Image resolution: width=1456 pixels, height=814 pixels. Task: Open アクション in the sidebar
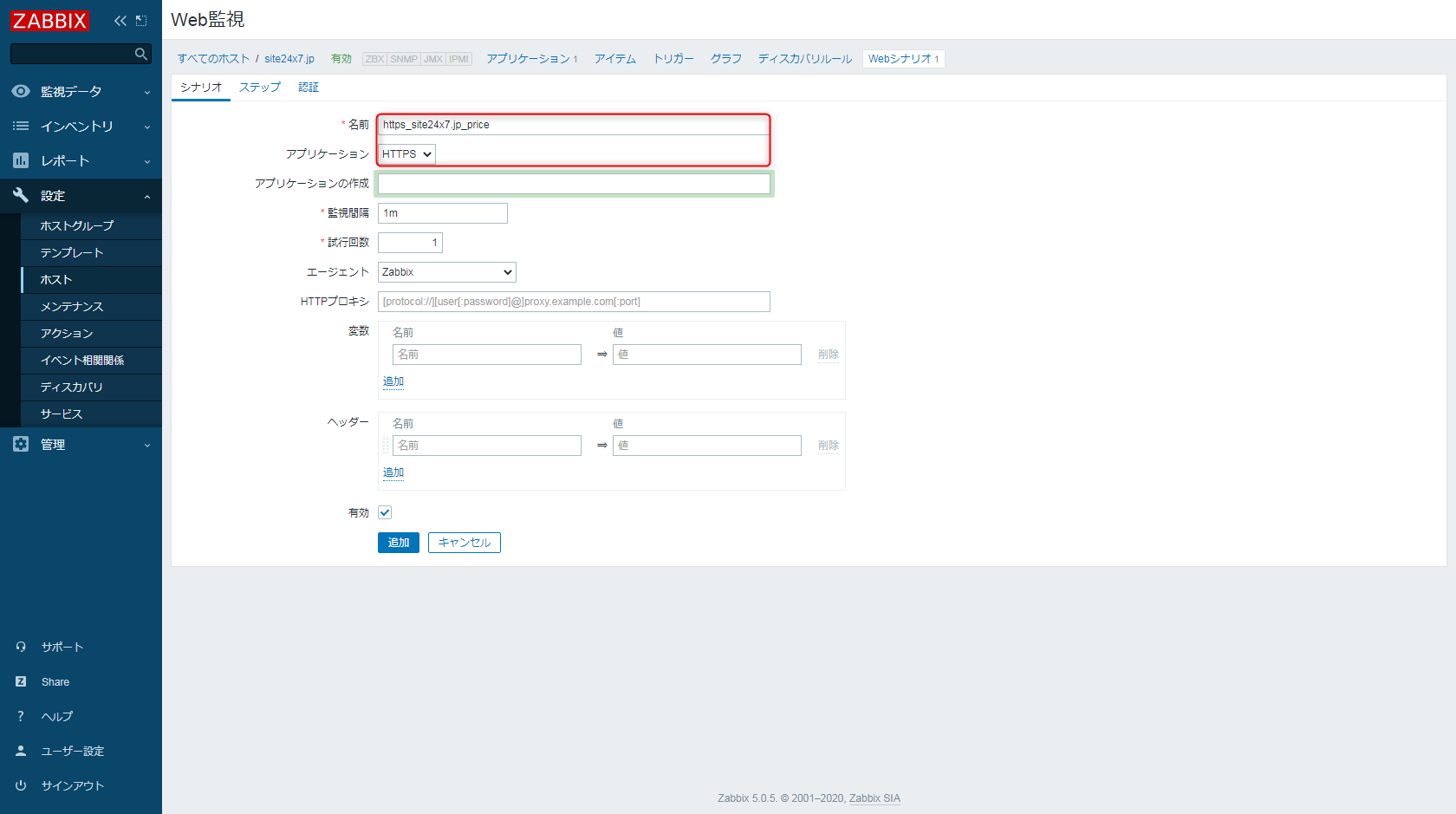[x=91, y=333]
